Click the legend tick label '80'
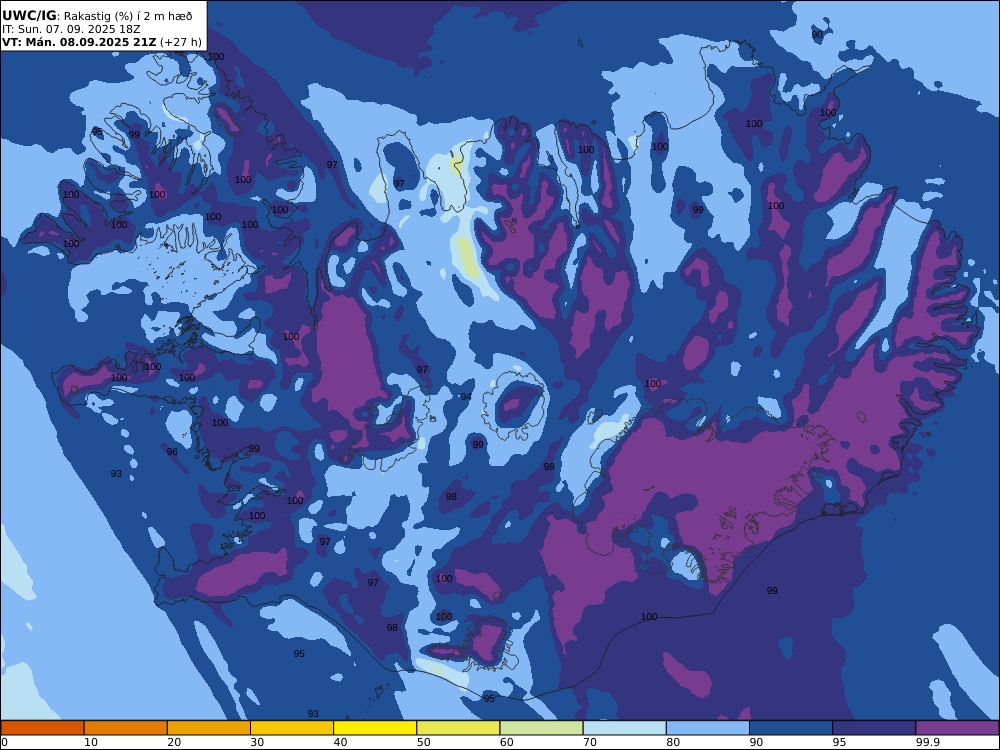 [673, 742]
